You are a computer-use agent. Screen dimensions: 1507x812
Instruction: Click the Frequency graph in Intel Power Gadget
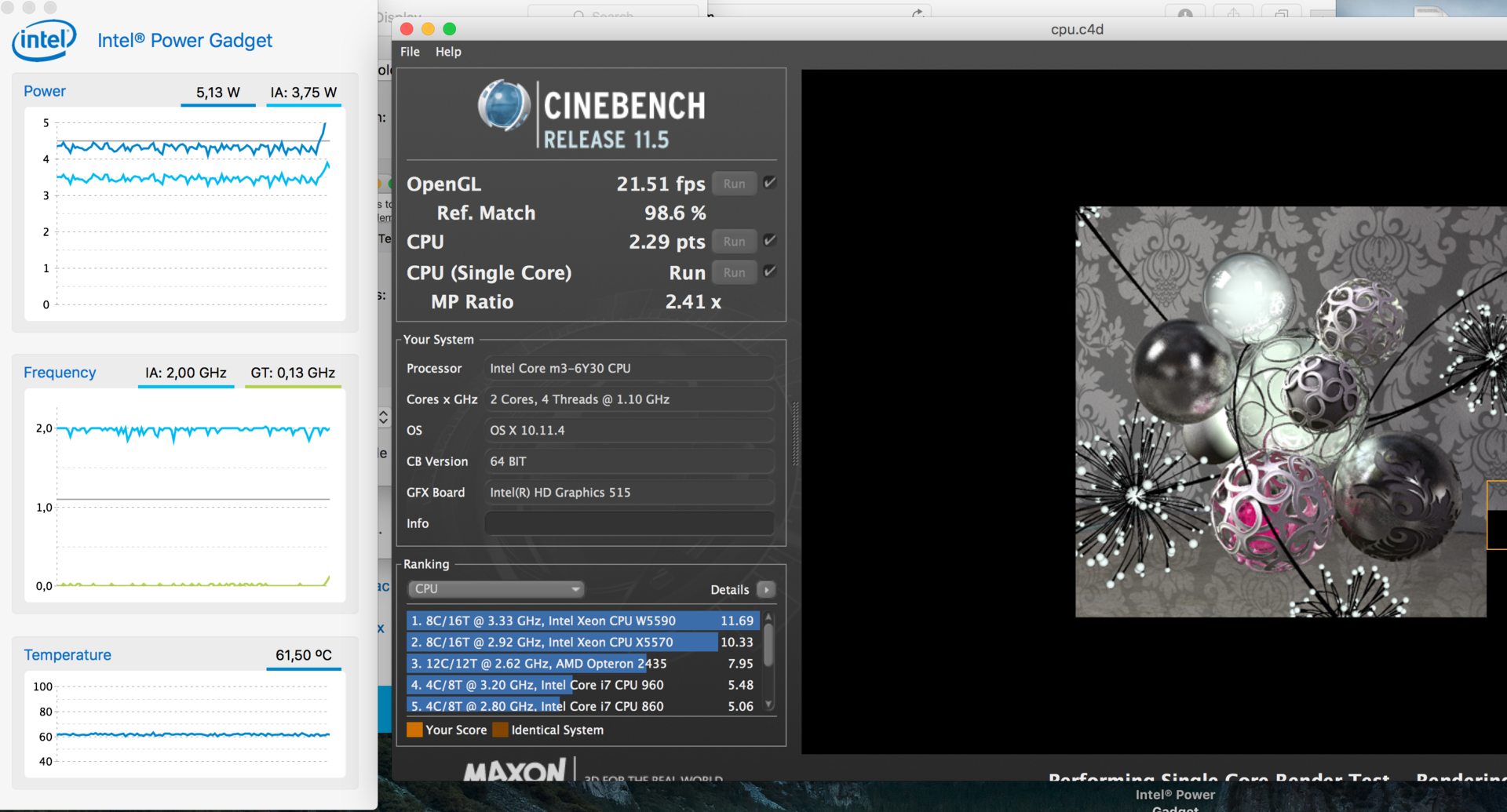[185, 496]
